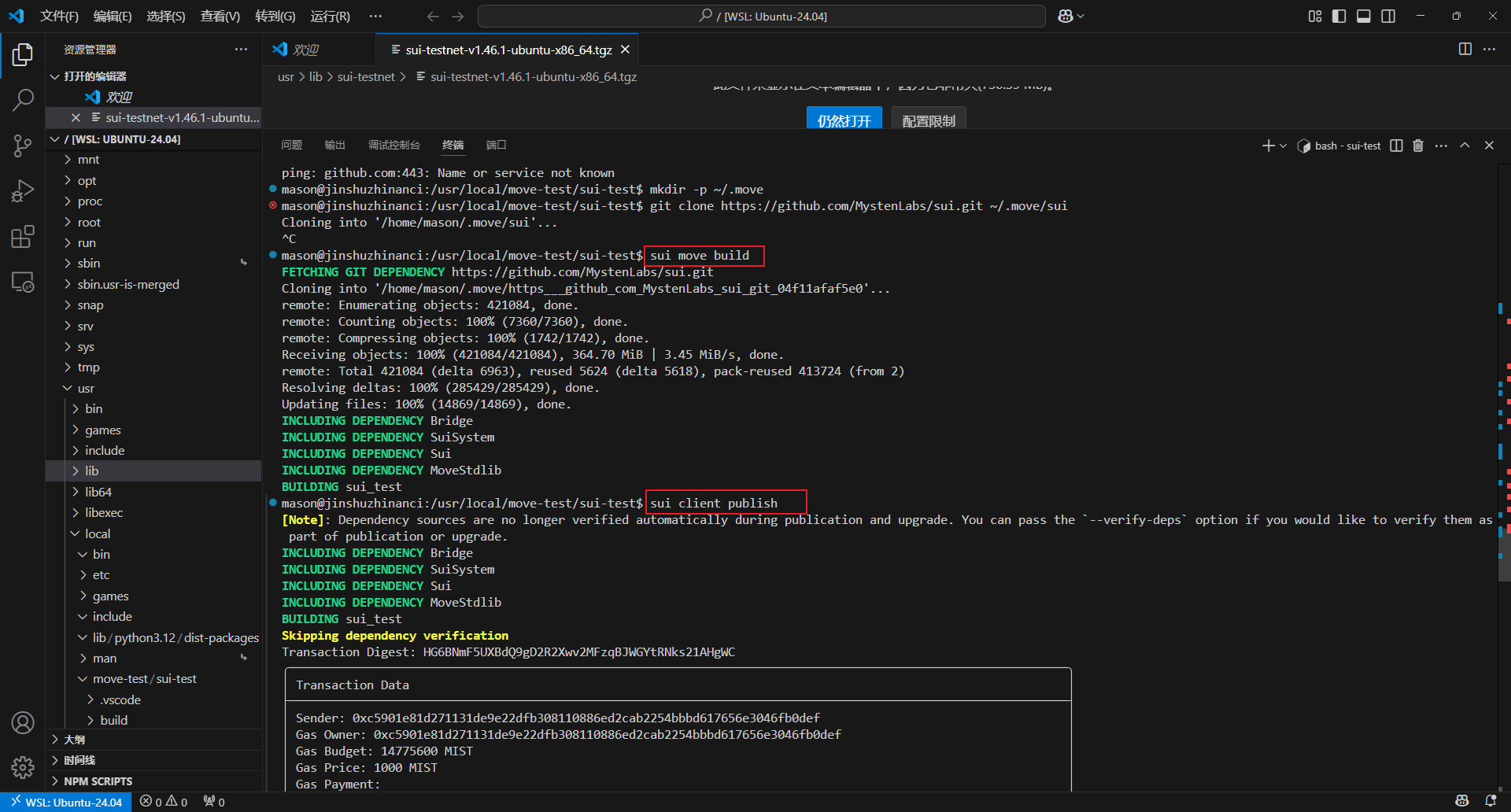Go forward using navigation arrow
Screen dimensions: 1511x812
(458, 16)
